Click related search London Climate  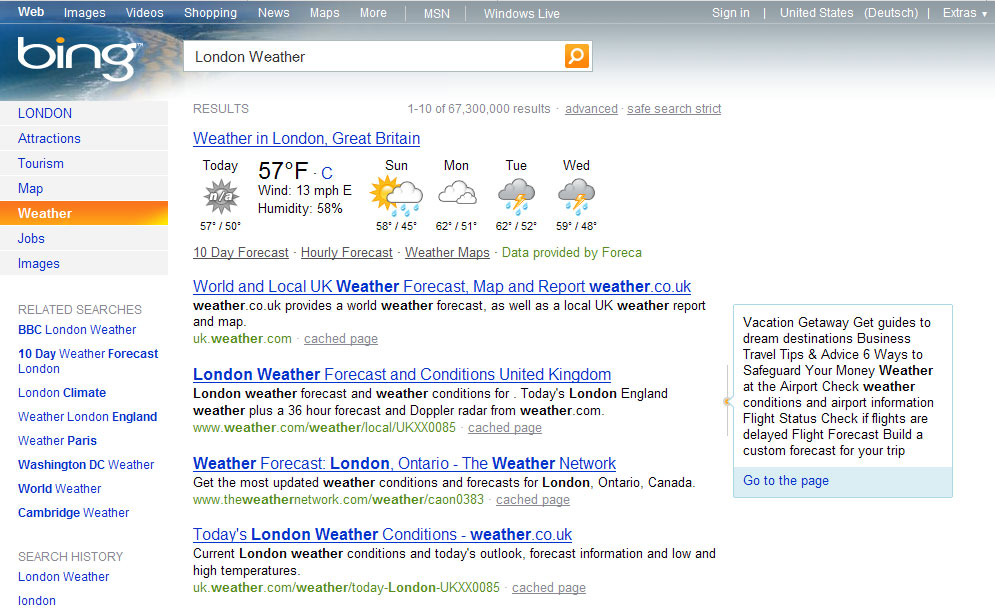click(x=62, y=393)
